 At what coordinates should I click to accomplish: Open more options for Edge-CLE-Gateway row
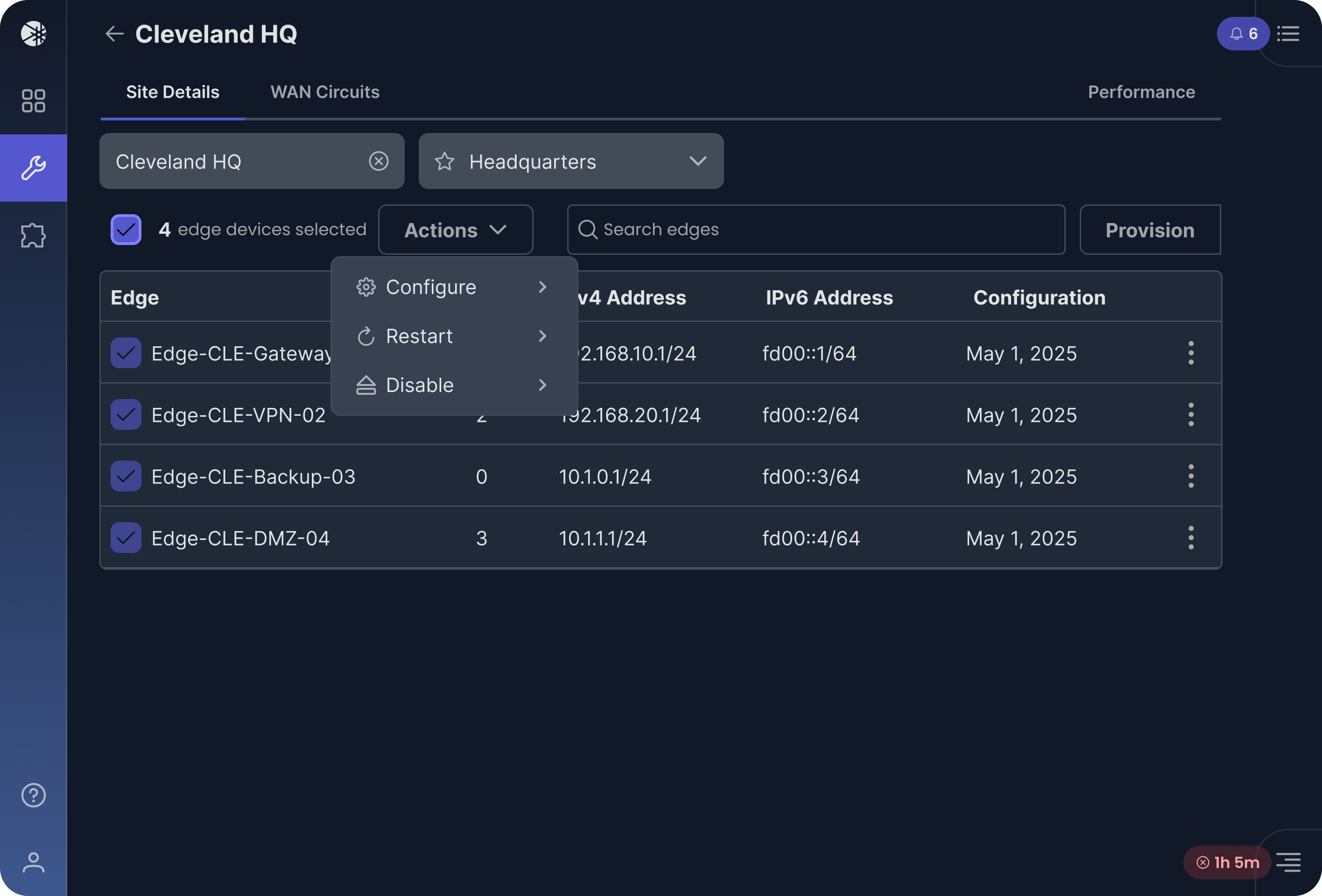click(1191, 353)
